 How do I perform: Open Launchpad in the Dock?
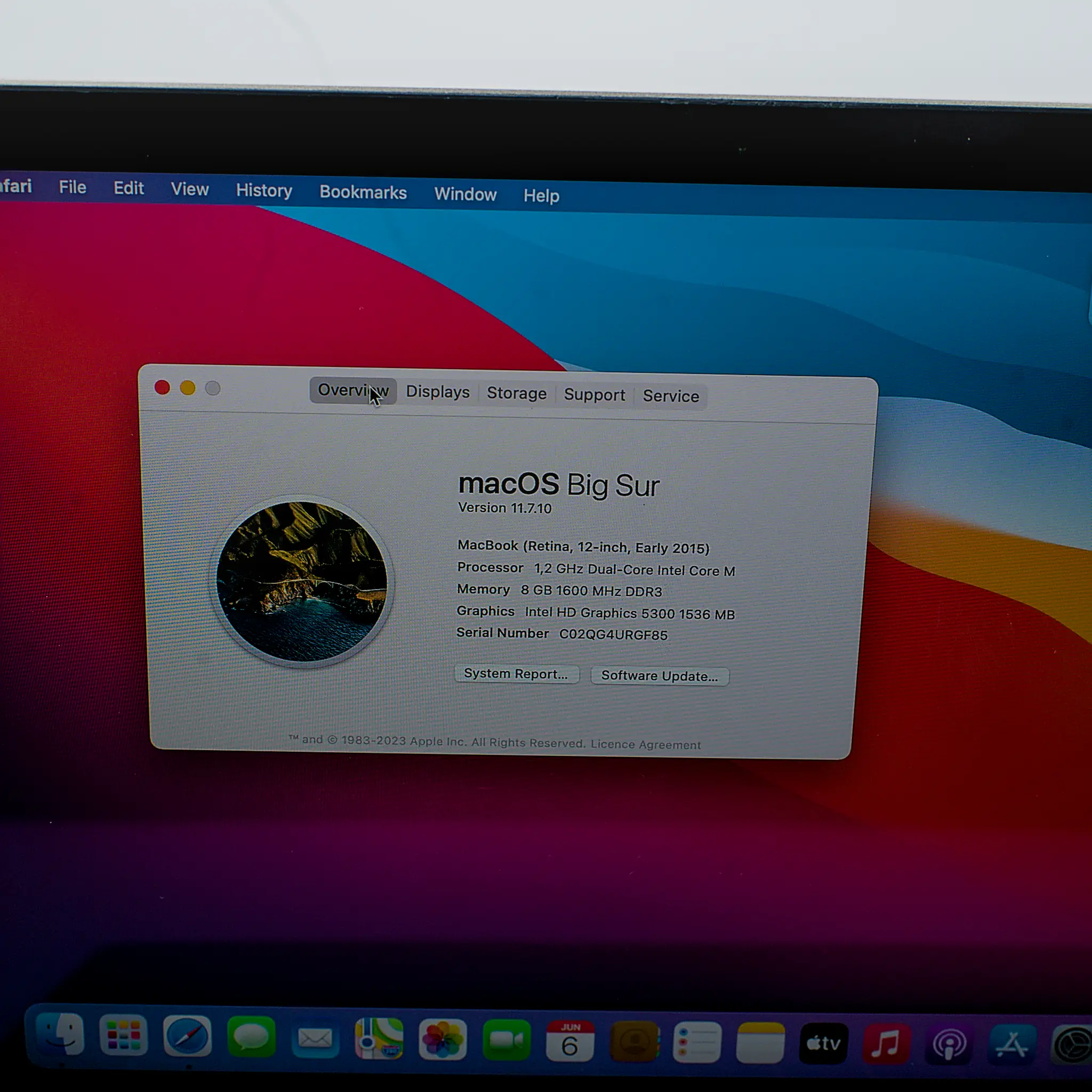click(124, 1035)
